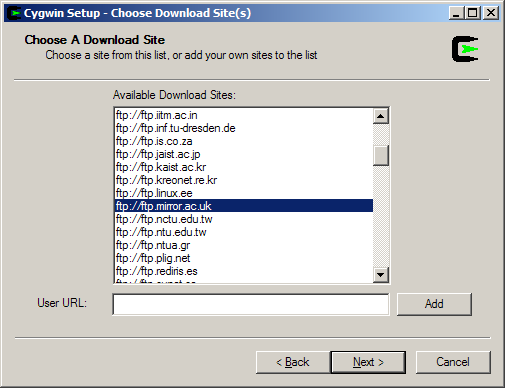505x388 pixels.
Task: Click the scroll up arrow of site list
Action: tap(380, 116)
